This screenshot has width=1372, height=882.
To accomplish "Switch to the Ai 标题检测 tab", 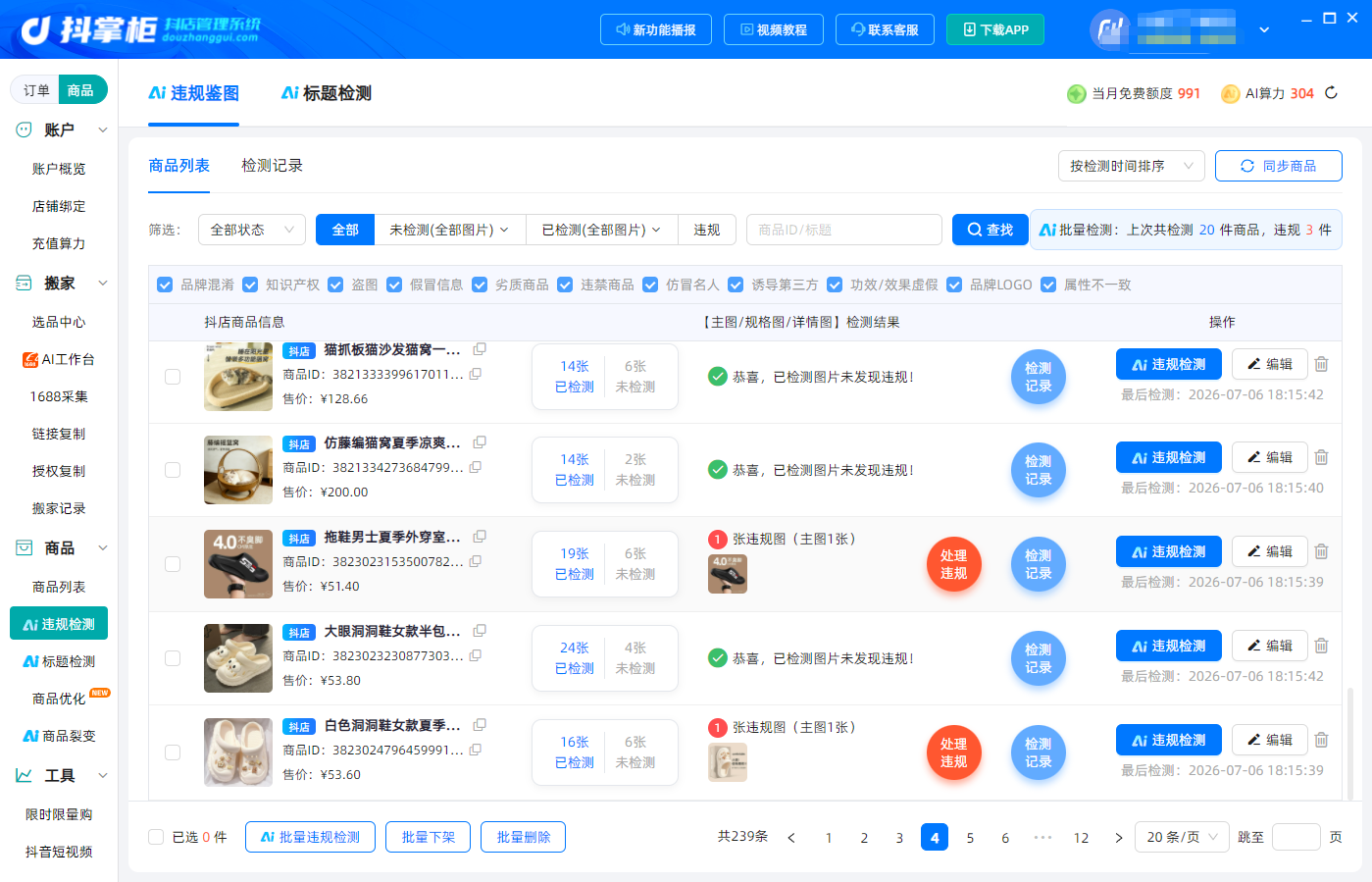I will [327, 93].
